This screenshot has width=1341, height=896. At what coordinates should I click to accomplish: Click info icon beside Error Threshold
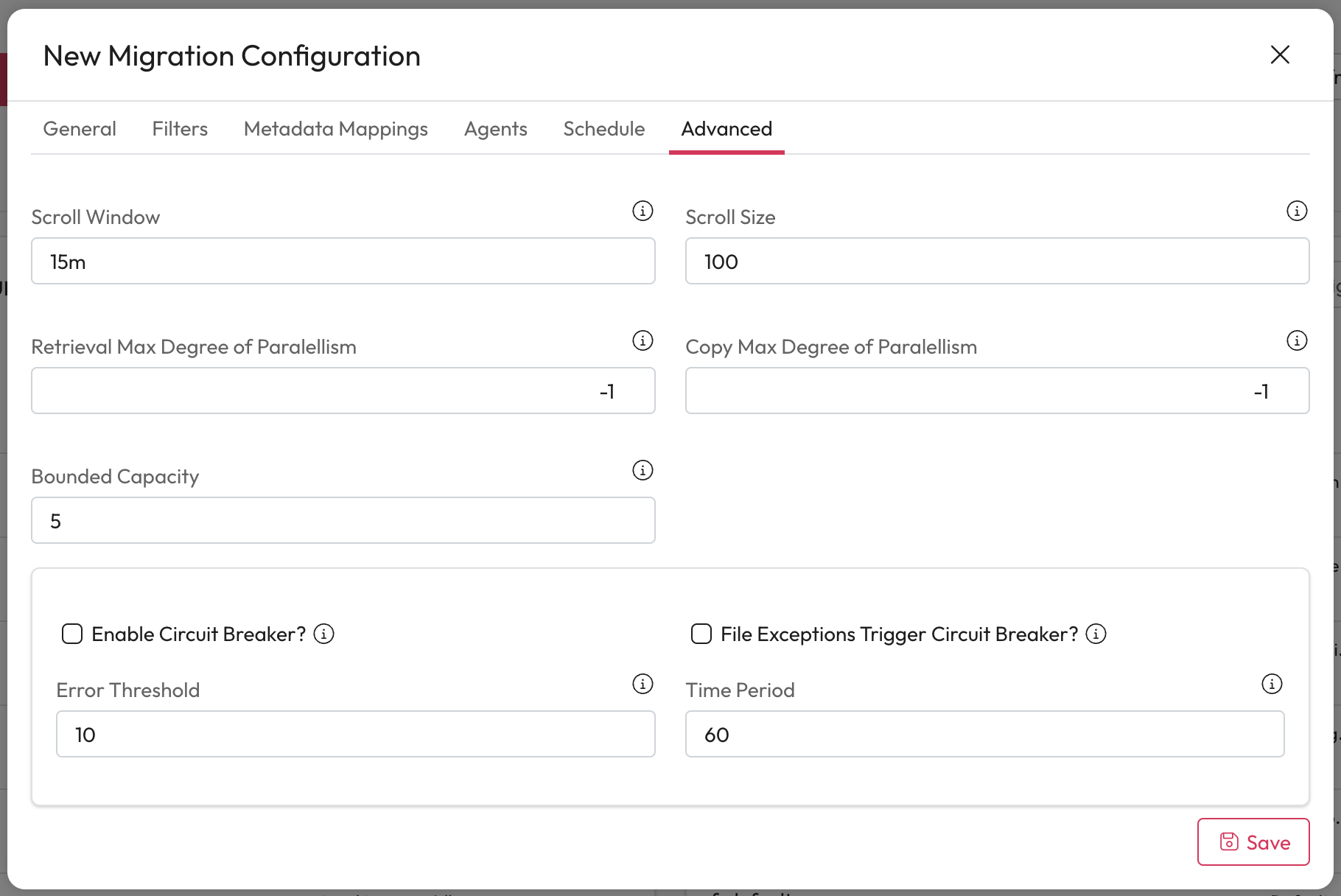(643, 684)
